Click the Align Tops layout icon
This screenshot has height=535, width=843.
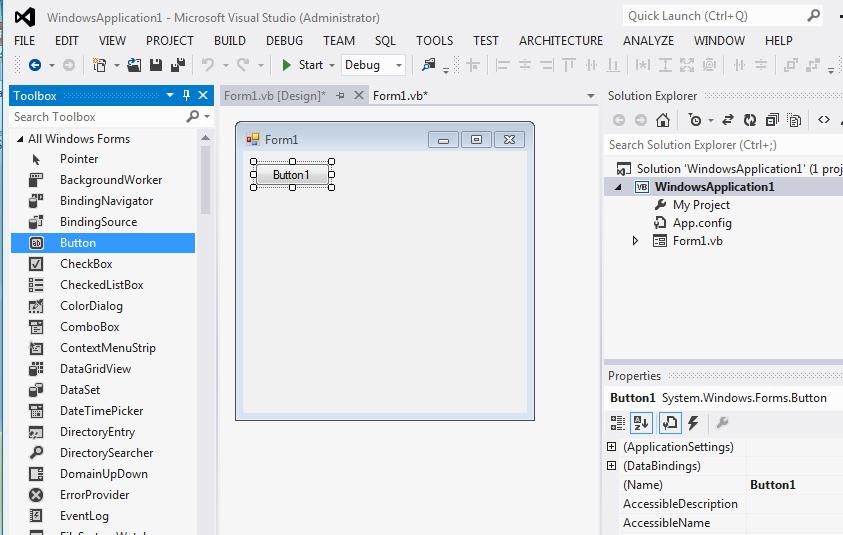[569, 65]
